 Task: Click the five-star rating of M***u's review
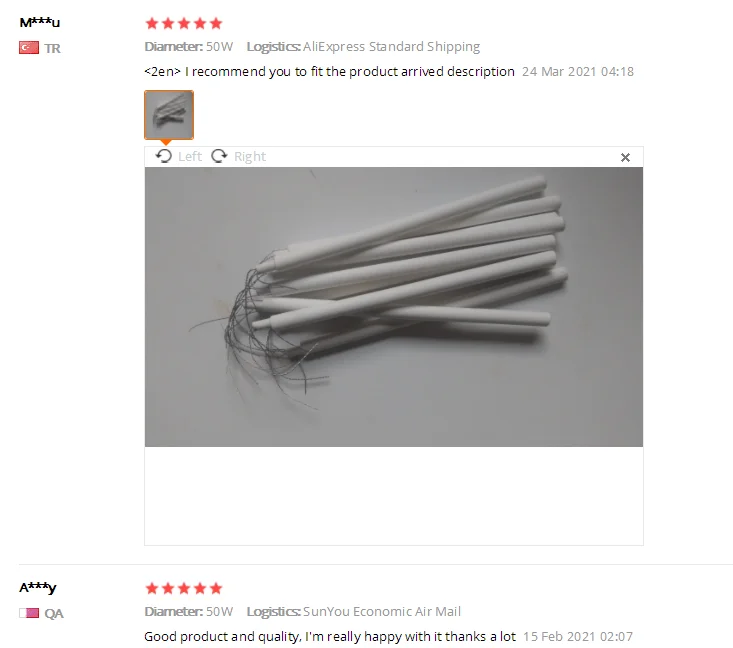pyautogui.click(x=184, y=23)
